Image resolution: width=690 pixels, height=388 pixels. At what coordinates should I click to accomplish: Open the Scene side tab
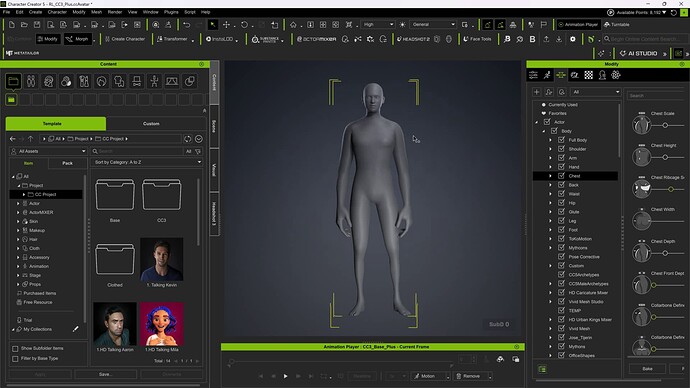[x=214, y=126]
